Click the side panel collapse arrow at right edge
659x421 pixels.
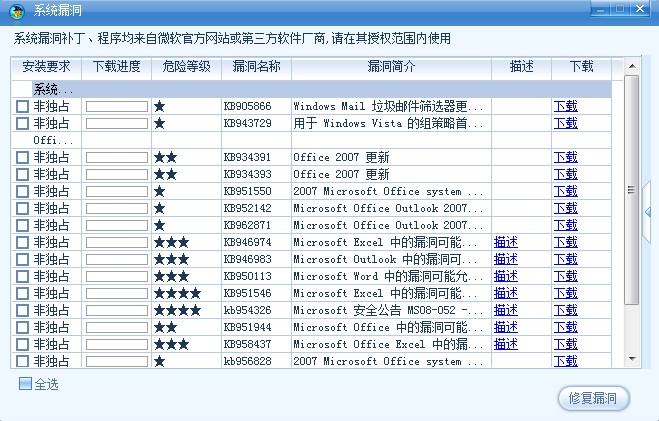click(648, 212)
